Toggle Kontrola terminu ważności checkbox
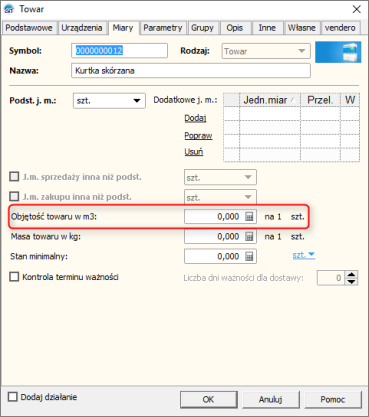369x417 pixels. 14,277
